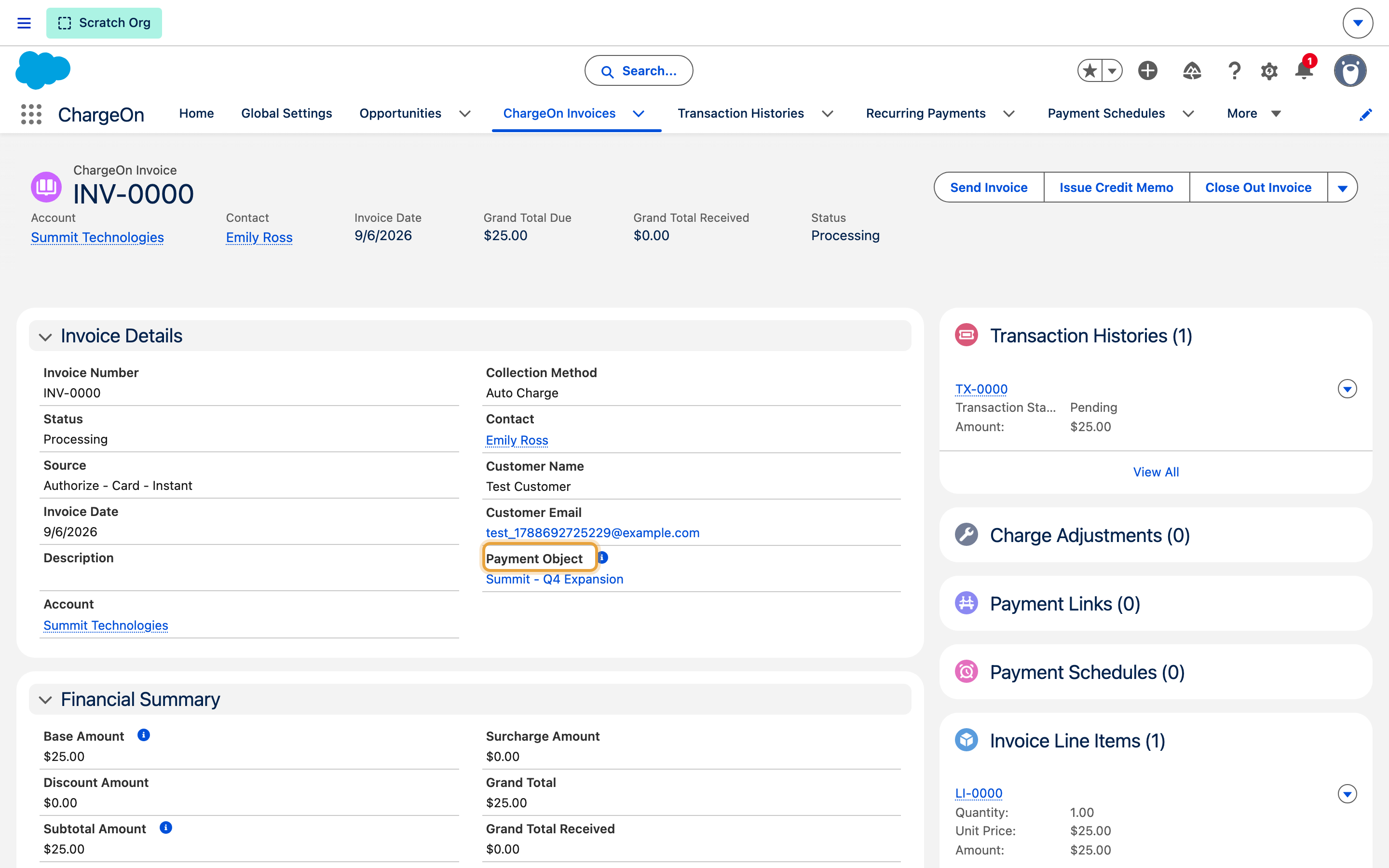Open the hamburger menu icon
This screenshot has width=1389, height=868.
(x=24, y=23)
